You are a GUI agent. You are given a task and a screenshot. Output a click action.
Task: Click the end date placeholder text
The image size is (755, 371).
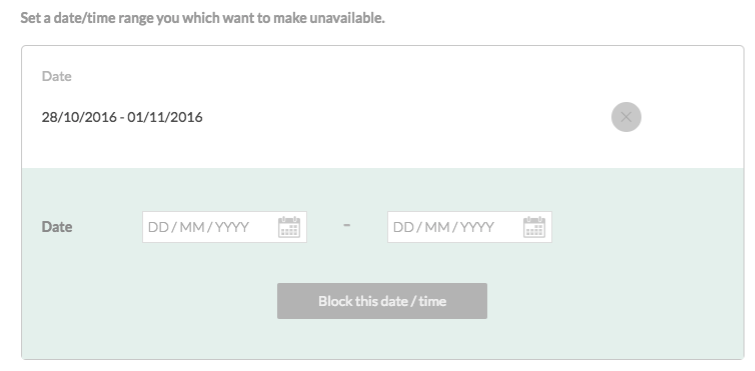(x=443, y=227)
